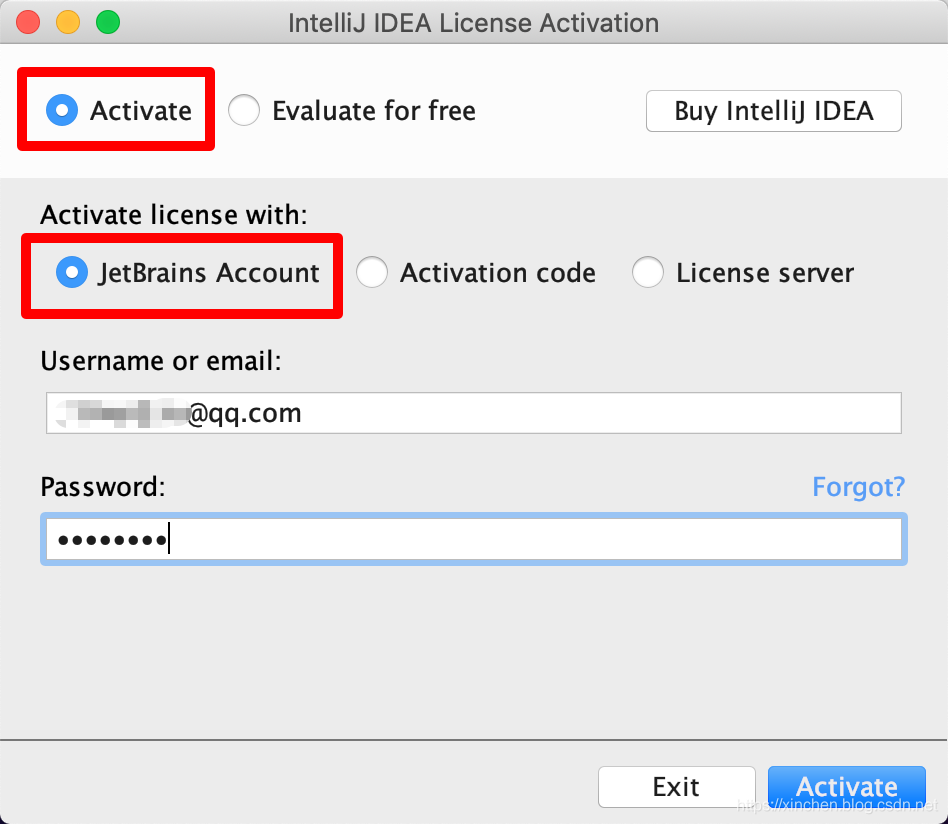The height and width of the screenshot is (824, 948).
Task: Click the green zoom traffic light
Action: coord(105,20)
